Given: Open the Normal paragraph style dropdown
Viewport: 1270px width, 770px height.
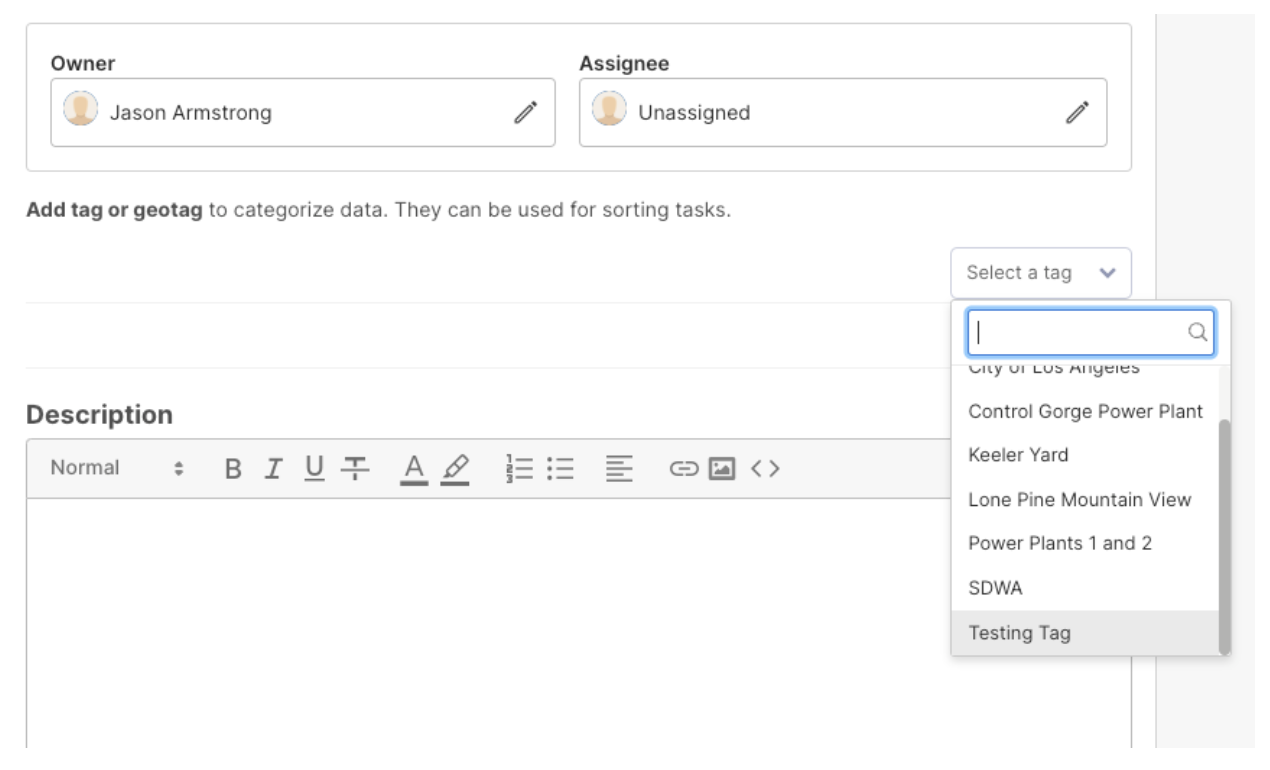Looking at the screenshot, I should (x=118, y=468).
